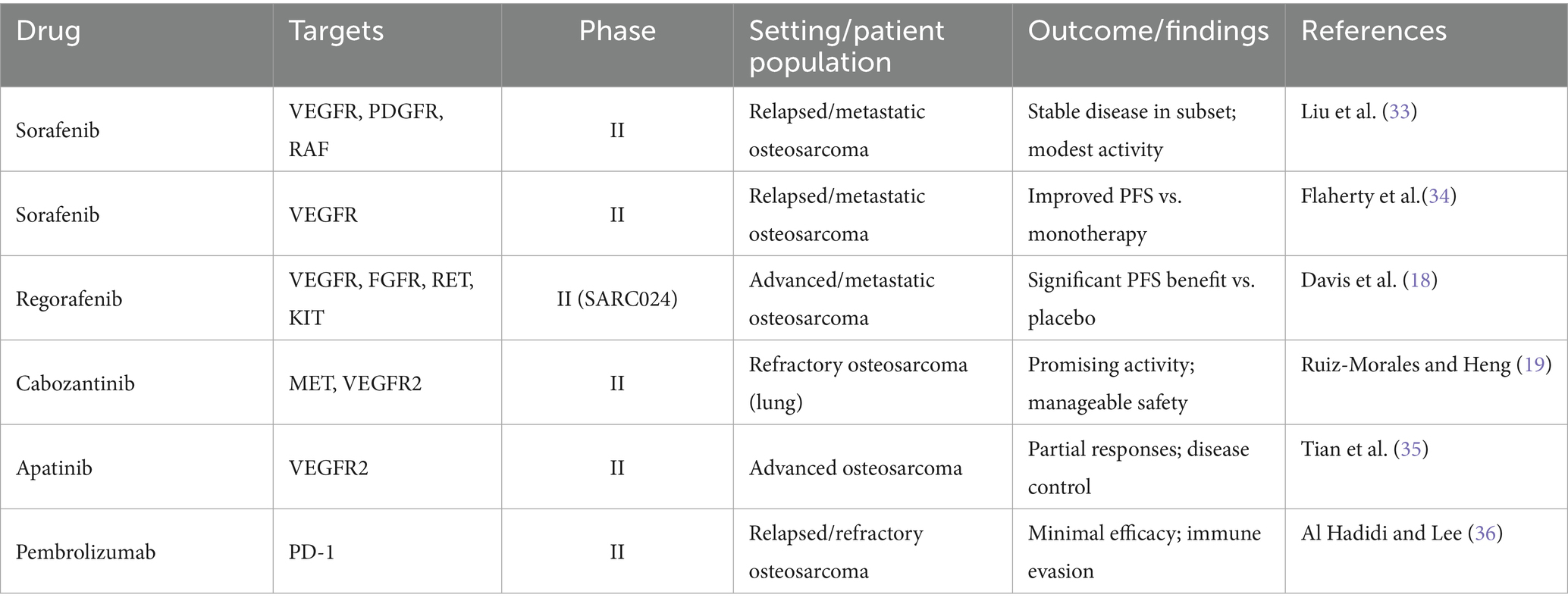Screen dimensions: 1568x607
Task: Click the MET, VEGFR2 targets cell
Action: click(x=355, y=383)
